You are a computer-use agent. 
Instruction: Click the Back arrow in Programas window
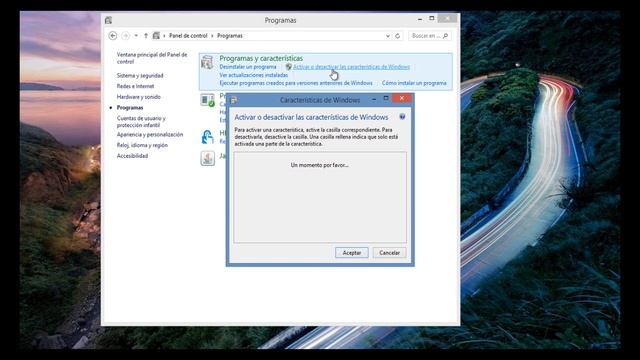click(x=113, y=36)
